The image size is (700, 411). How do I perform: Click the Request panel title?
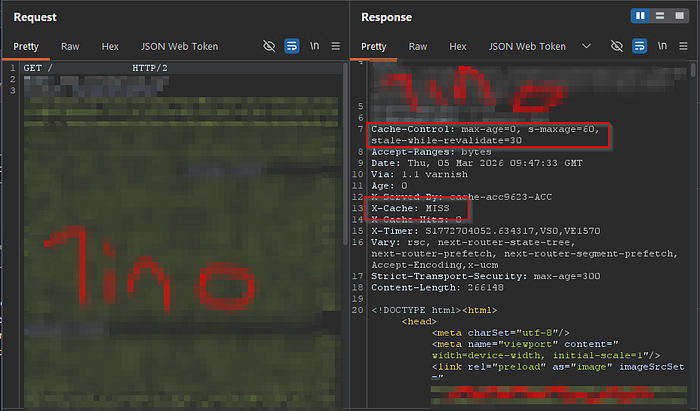35,17
